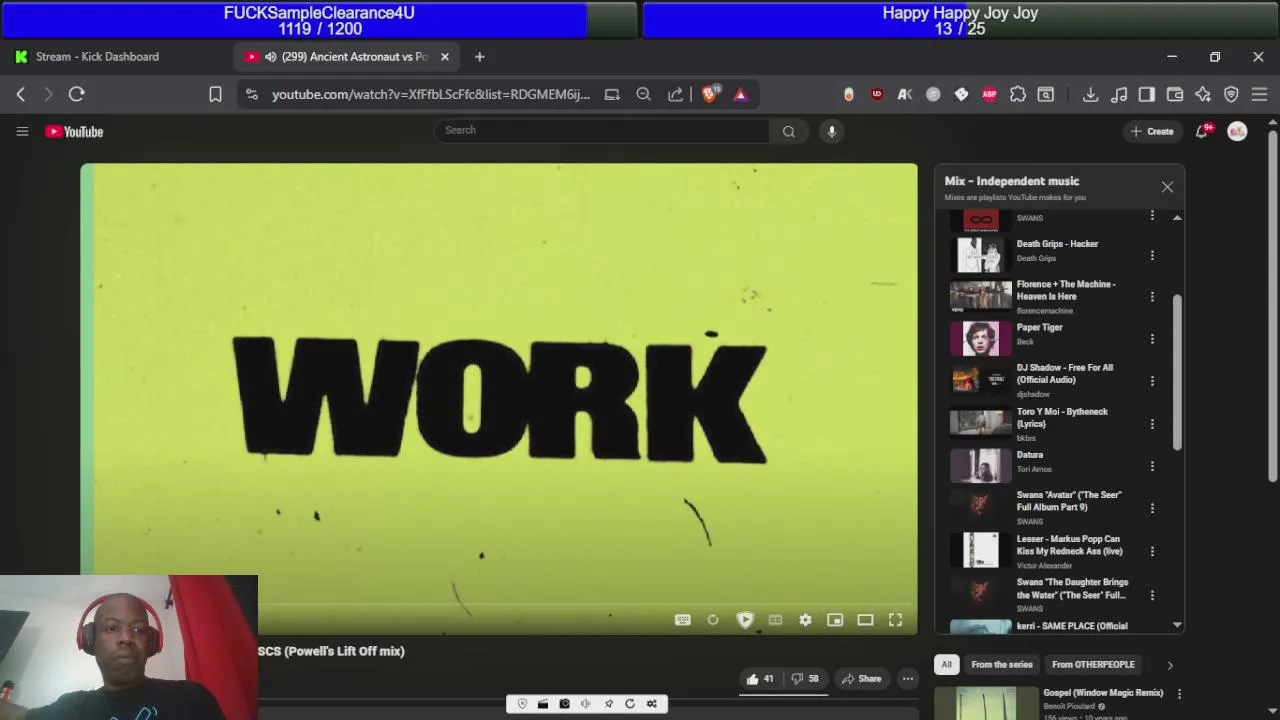Open options for Gospel (Window Magic Remix)
The height and width of the screenshot is (720, 1280).
[x=1179, y=694]
